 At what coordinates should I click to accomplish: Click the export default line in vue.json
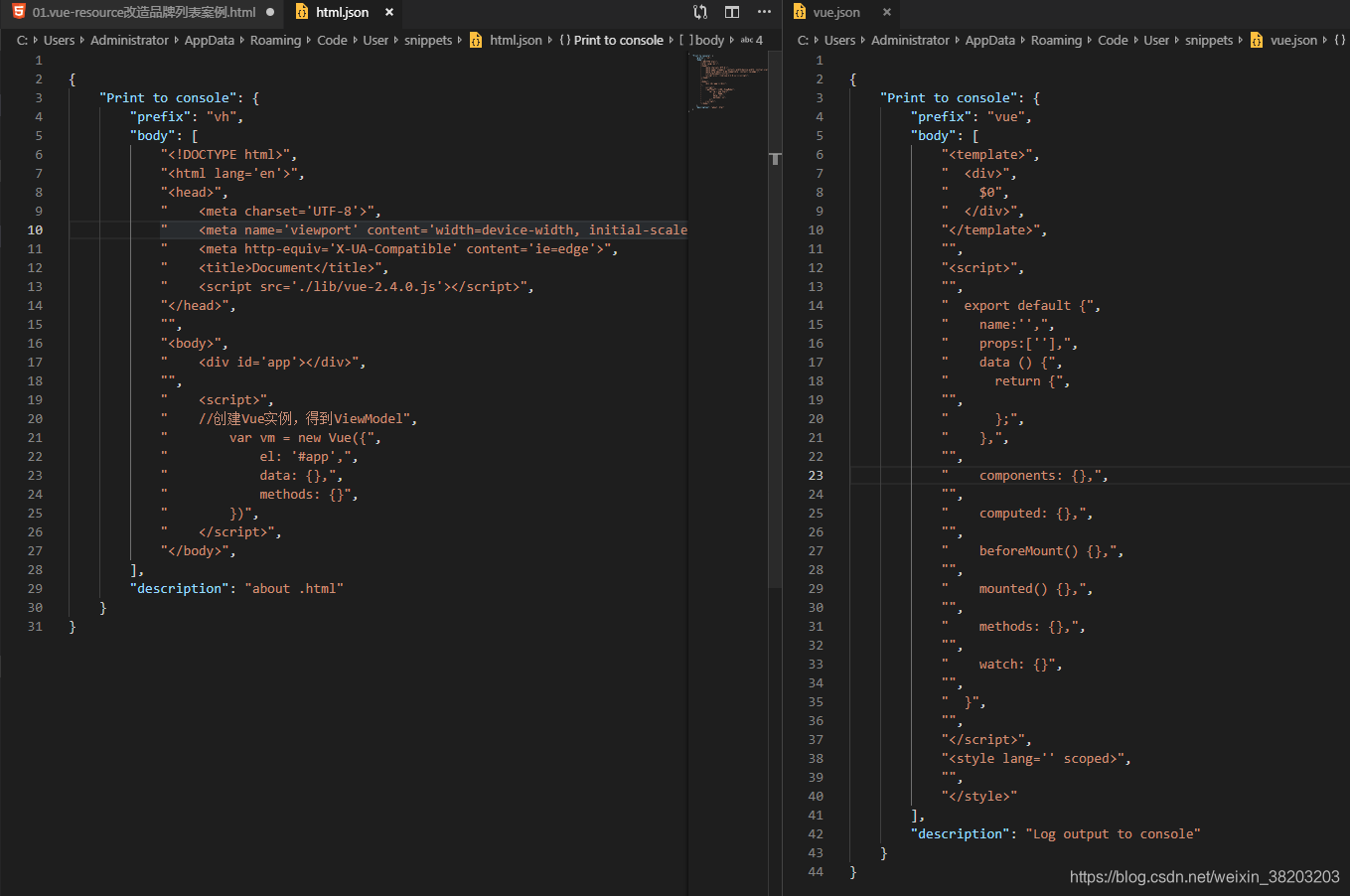(1021, 305)
